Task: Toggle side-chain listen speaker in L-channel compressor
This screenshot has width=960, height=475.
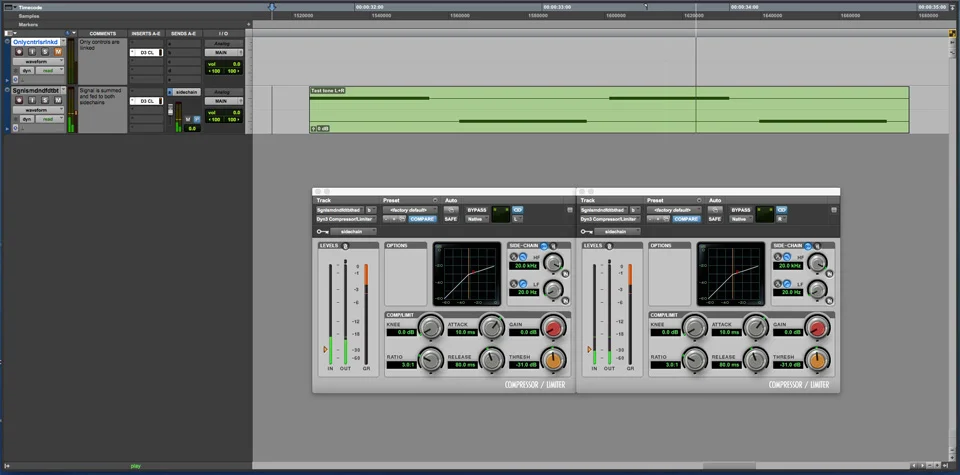Action: [x=553, y=245]
